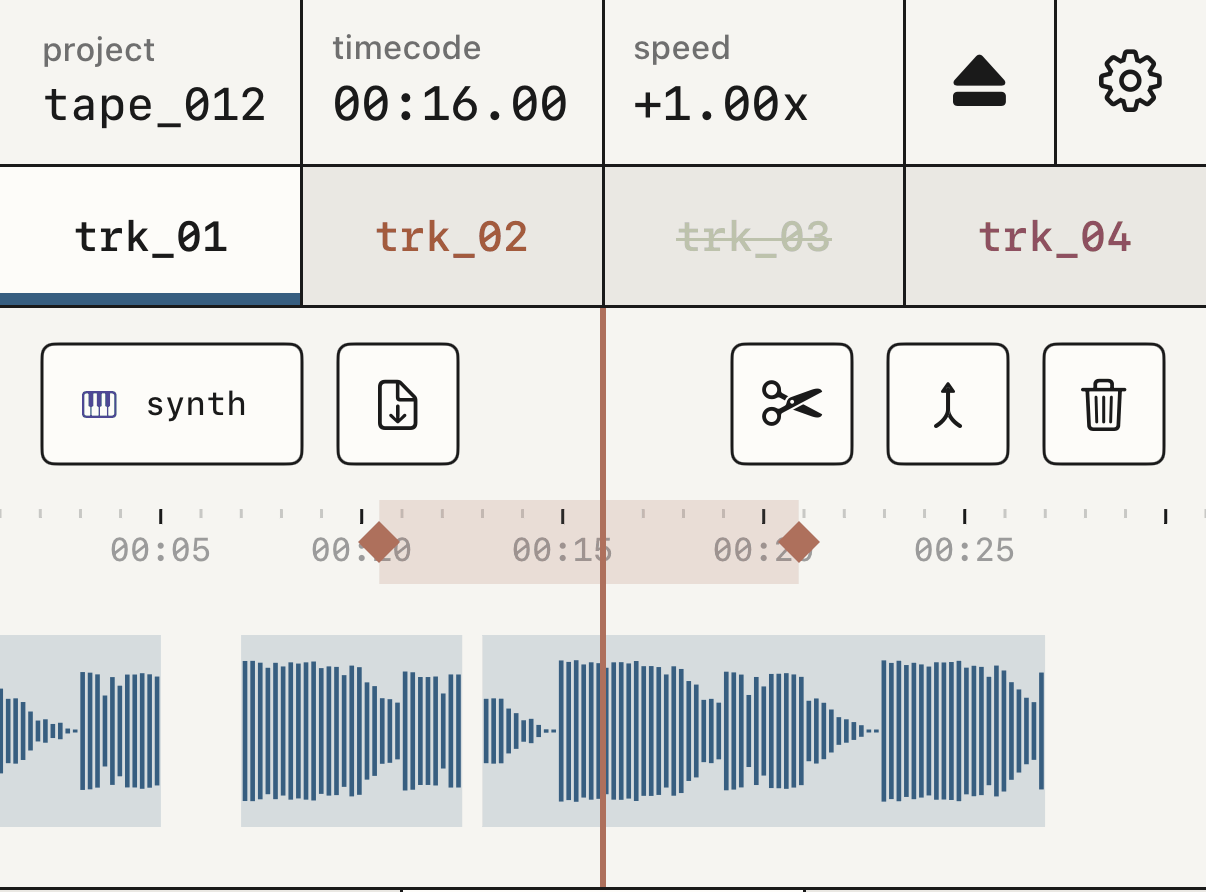The width and height of the screenshot is (1206, 892).
Task: Select the trk_01 tab
Action: 150,236
